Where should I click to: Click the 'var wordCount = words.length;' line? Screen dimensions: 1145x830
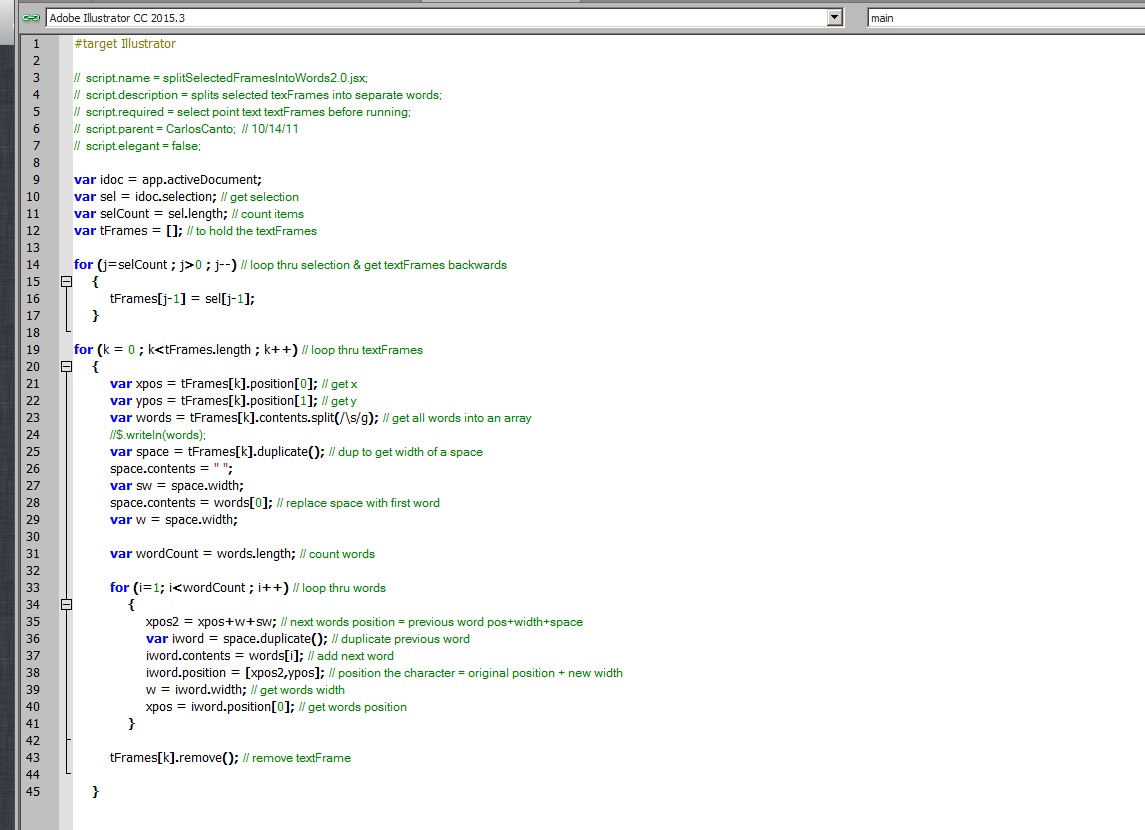pyautogui.click(x=203, y=553)
